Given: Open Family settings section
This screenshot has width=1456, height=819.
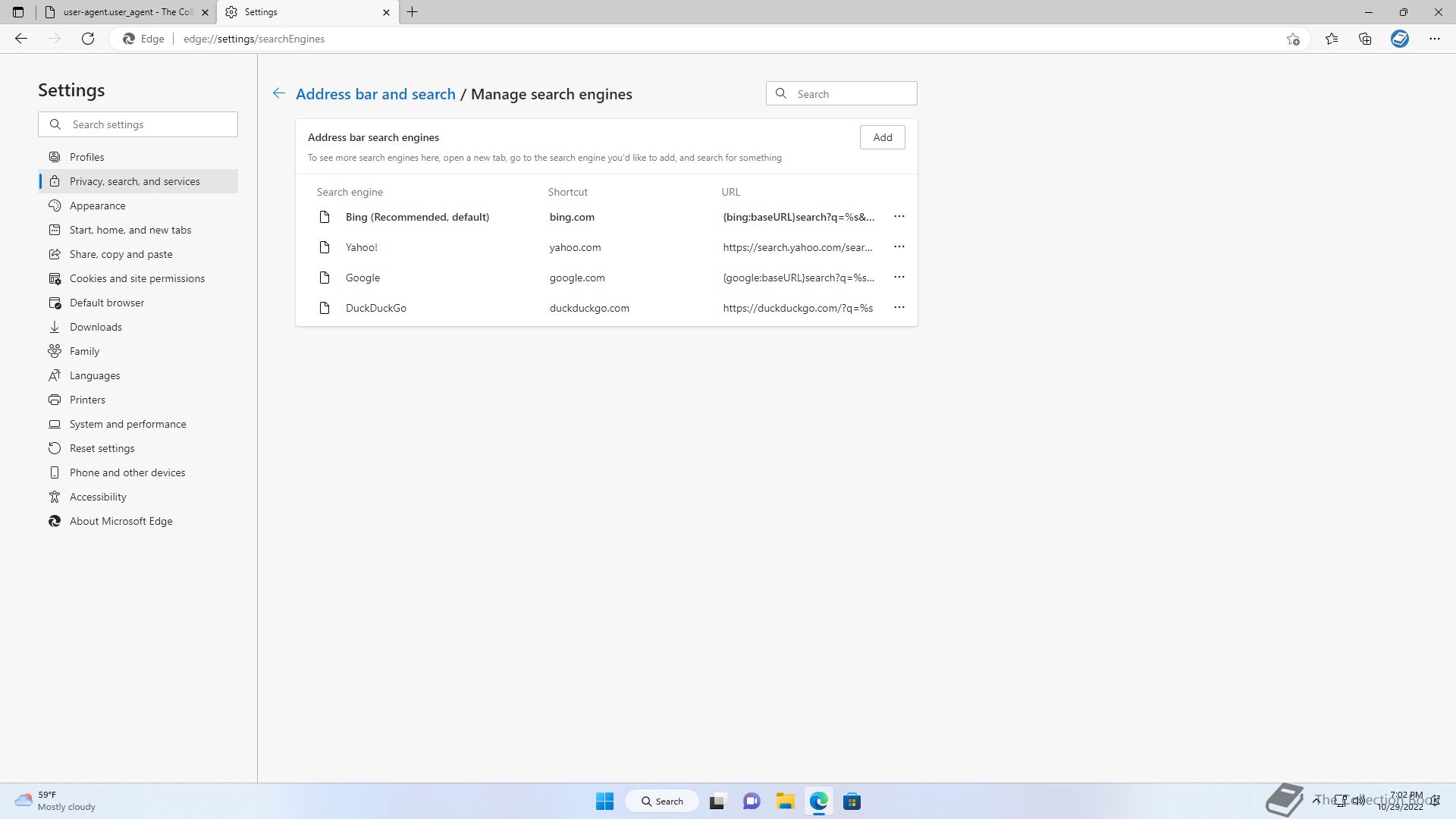Looking at the screenshot, I should point(138,351).
